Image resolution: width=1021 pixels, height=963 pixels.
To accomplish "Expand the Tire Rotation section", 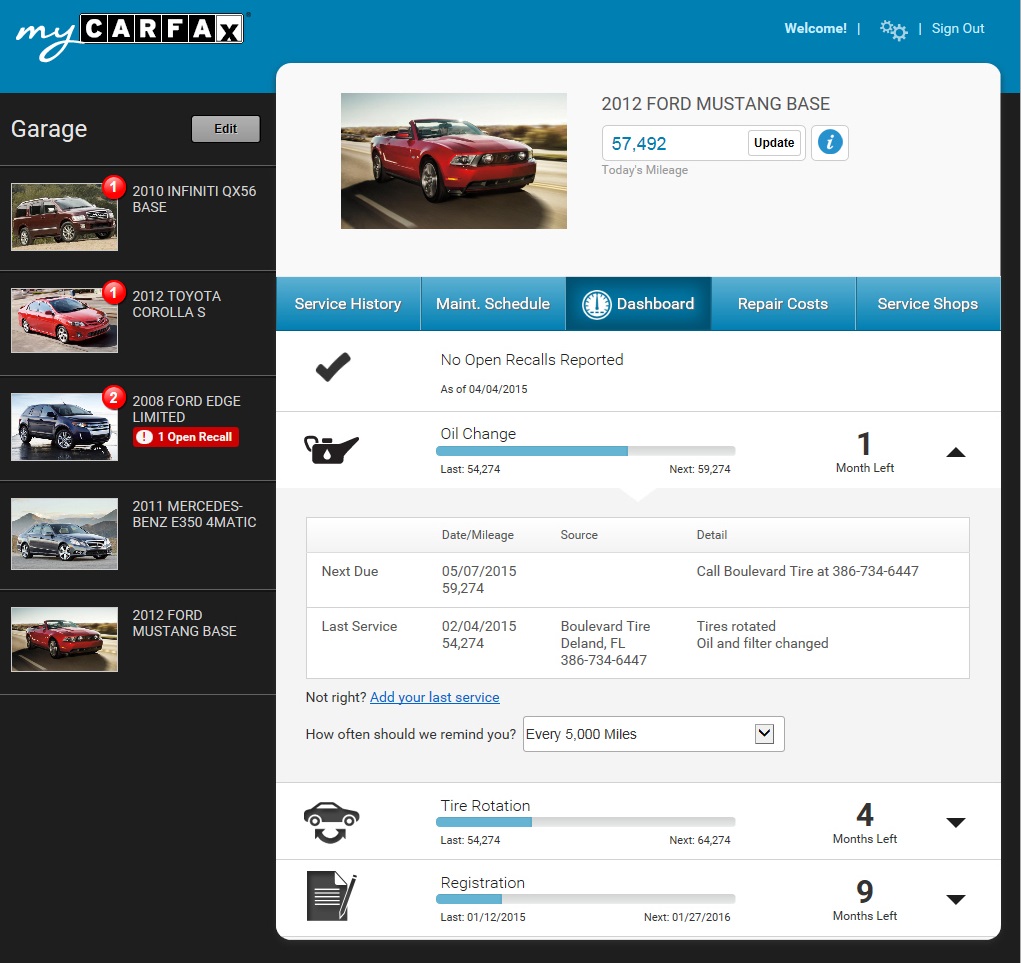I will [x=955, y=822].
